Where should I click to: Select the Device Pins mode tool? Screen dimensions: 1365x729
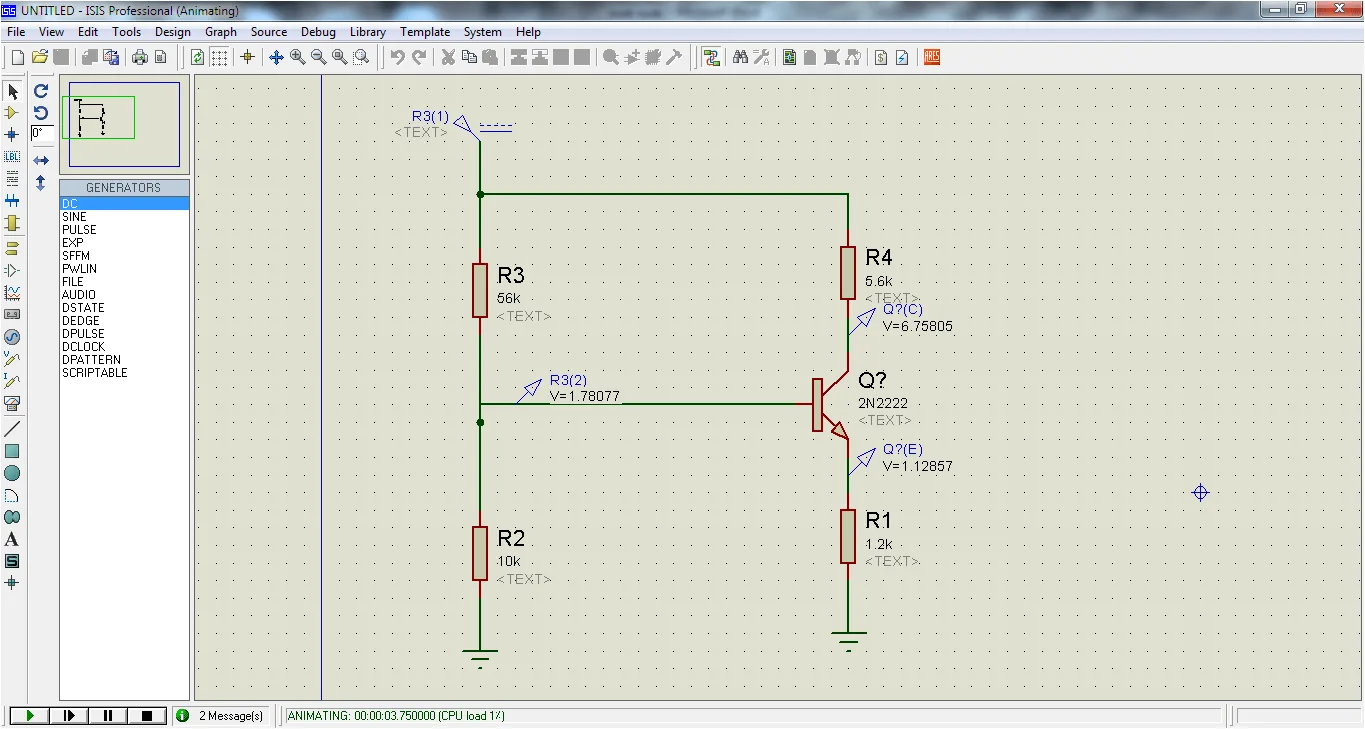pyautogui.click(x=13, y=270)
